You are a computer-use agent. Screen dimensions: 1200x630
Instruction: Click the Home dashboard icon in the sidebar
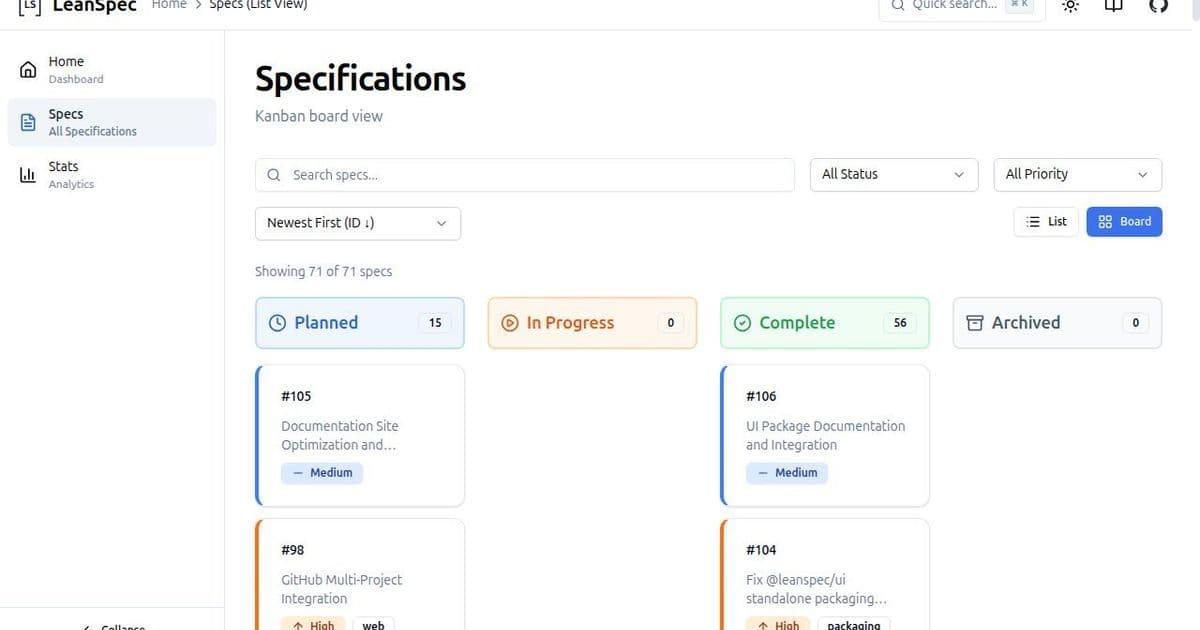29,67
